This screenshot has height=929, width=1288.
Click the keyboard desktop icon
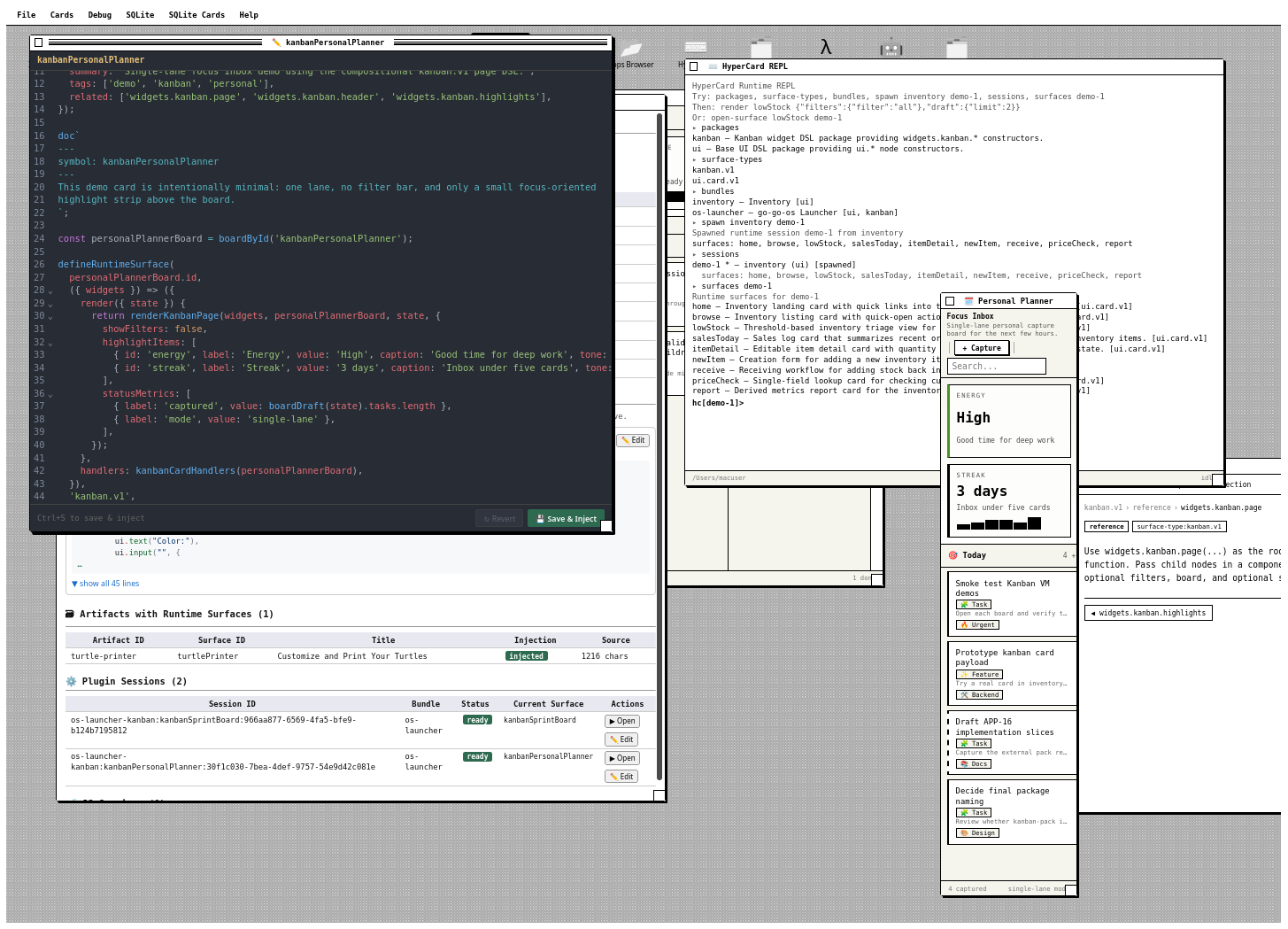[x=695, y=48]
